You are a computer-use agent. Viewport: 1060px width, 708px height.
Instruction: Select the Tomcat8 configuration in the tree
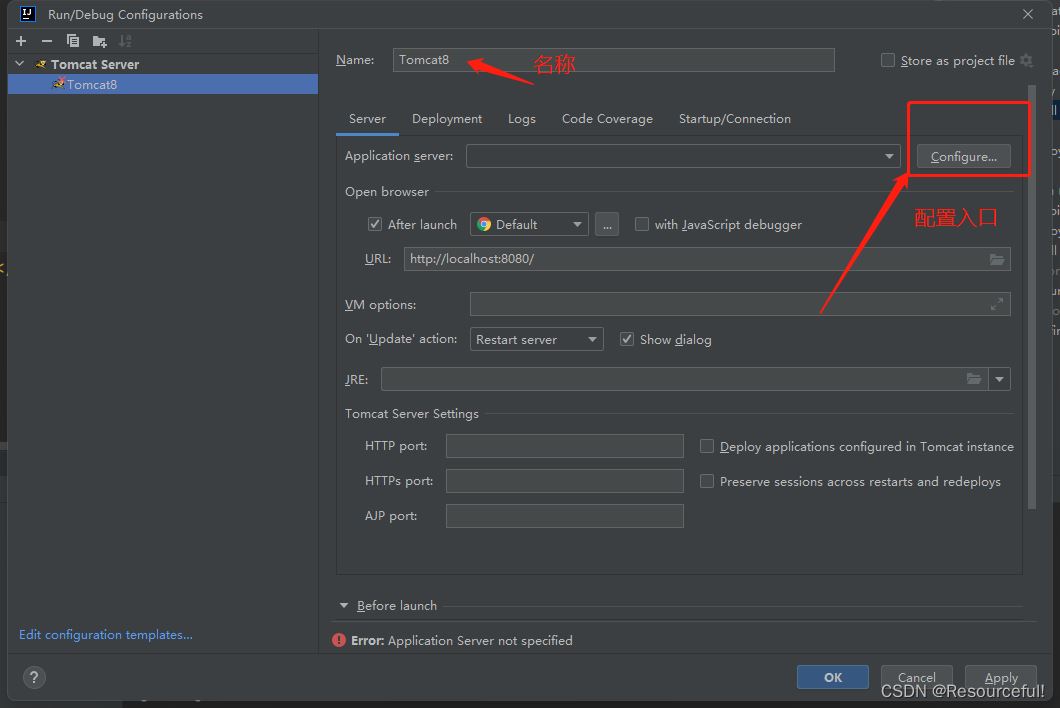coord(163,84)
